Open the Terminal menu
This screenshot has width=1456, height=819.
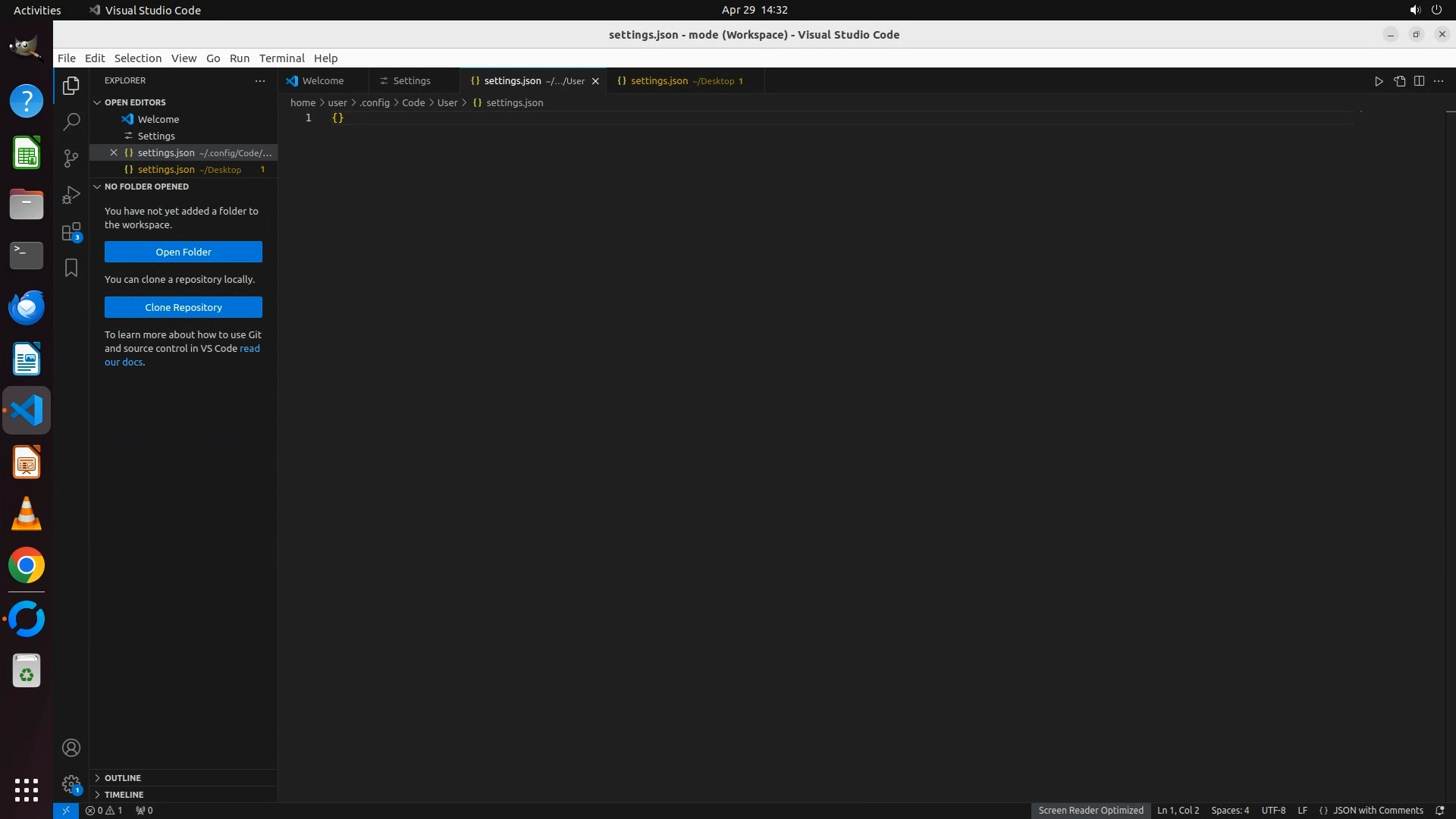(x=281, y=58)
